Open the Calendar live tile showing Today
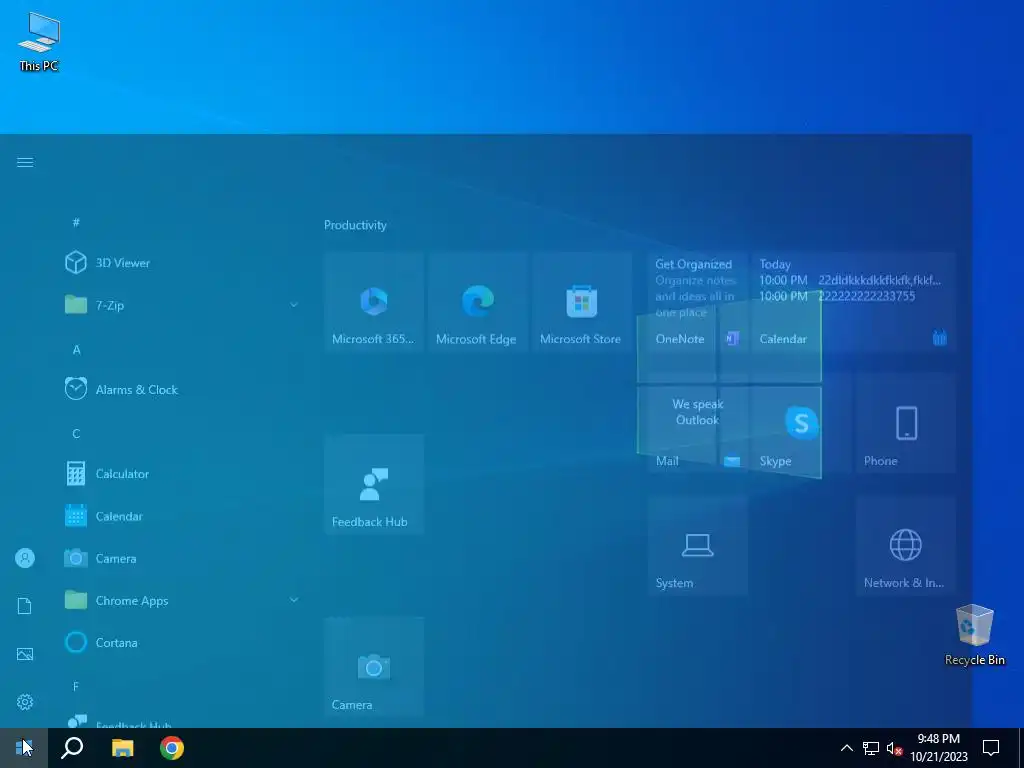Image resolution: width=1024 pixels, height=768 pixels. point(854,303)
